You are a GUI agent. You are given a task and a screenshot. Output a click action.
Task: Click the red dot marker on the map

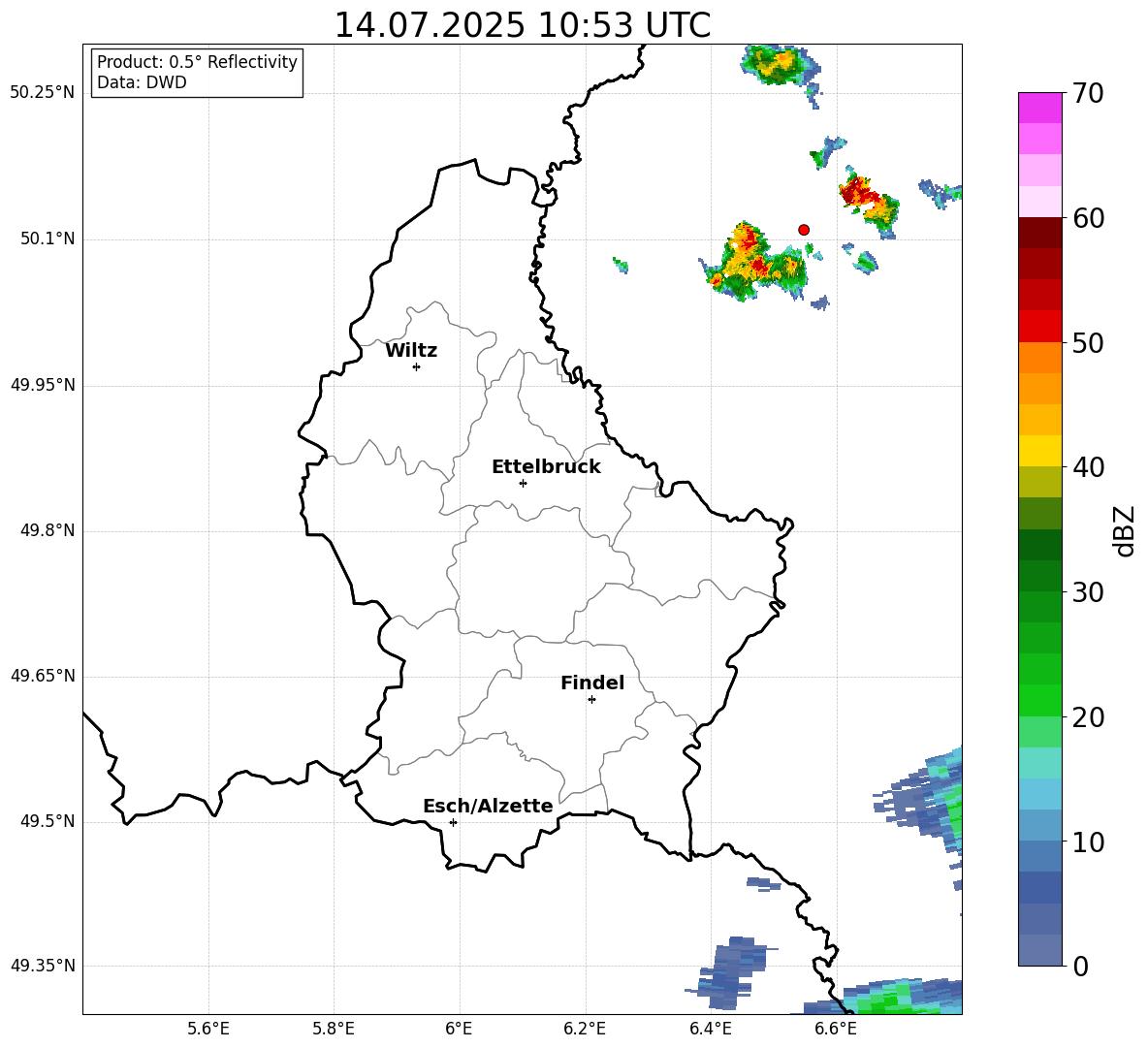pos(804,230)
